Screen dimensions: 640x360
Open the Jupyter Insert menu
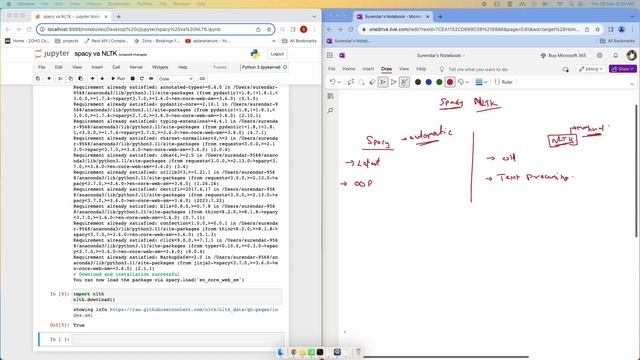pyautogui.click(x=97, y=67)
